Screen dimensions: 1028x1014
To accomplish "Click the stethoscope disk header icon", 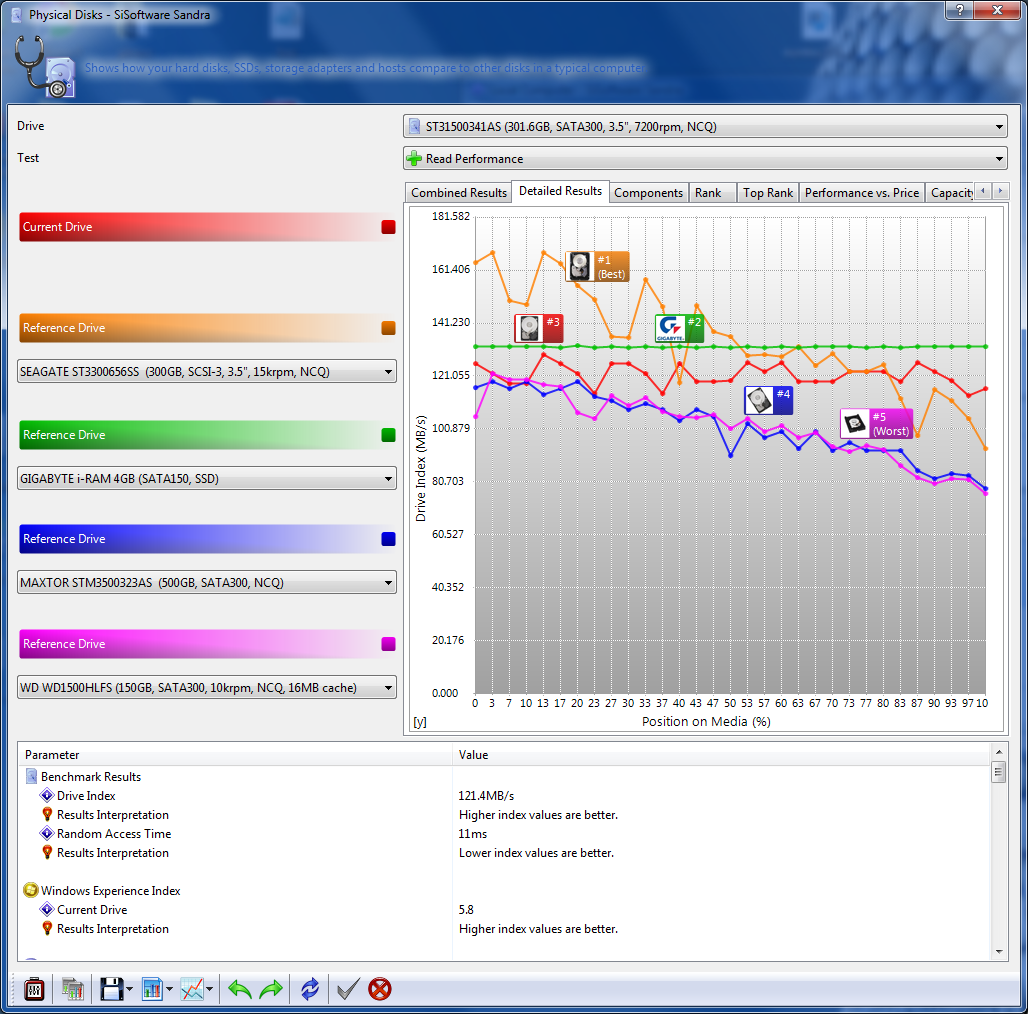I will coord(44,66).
